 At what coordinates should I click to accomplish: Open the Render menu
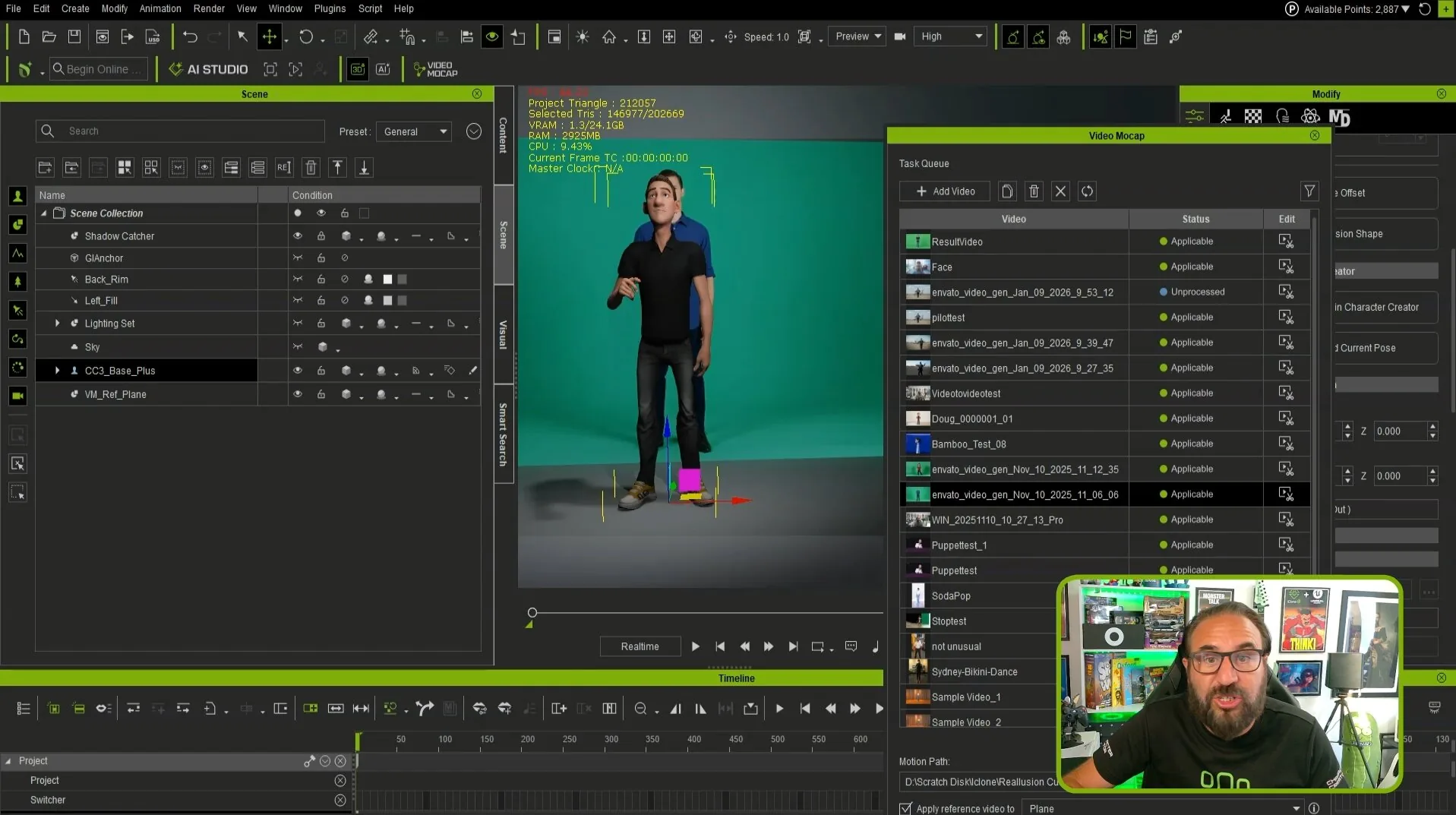pos(209,8)
